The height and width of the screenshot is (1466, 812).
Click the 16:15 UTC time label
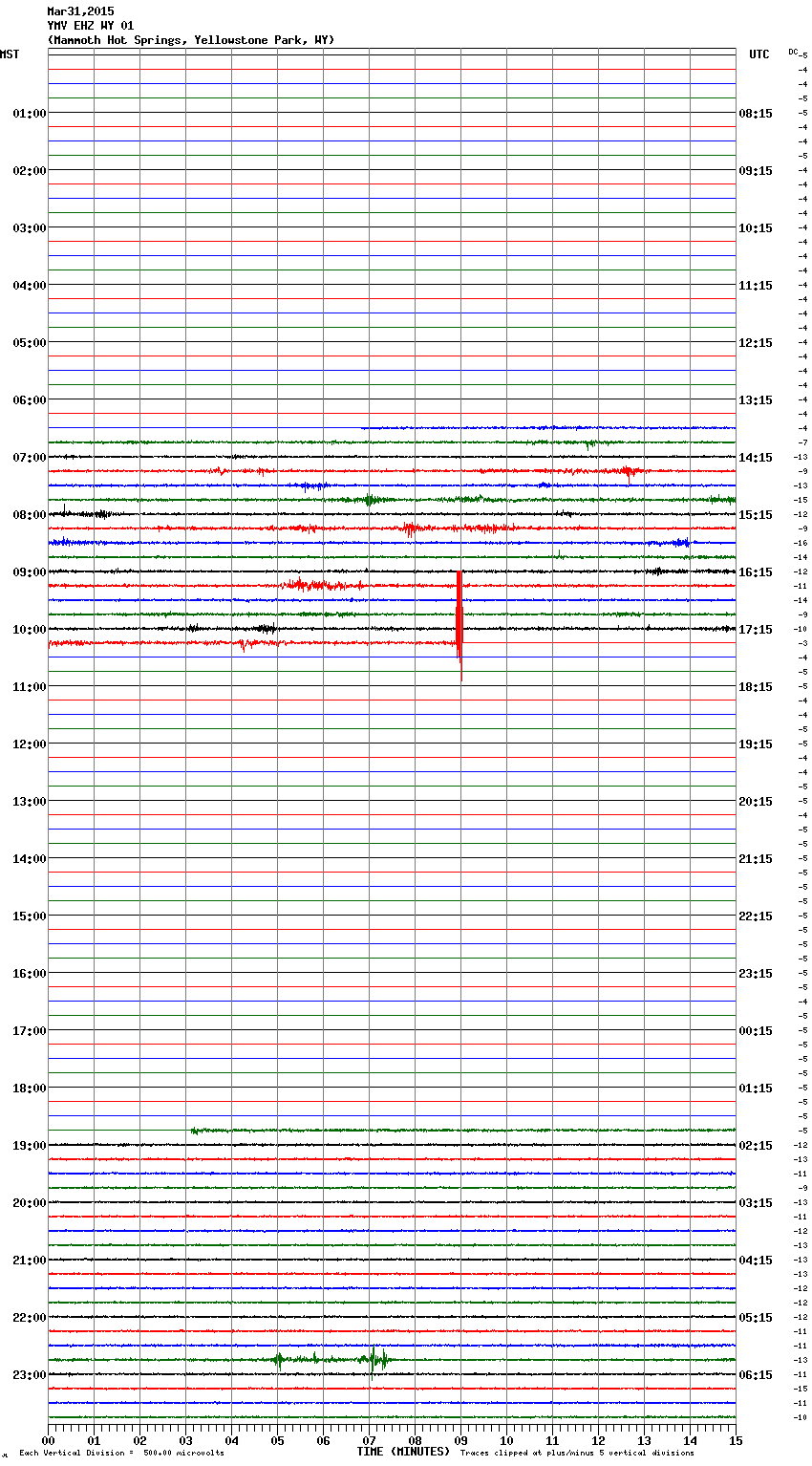pos(756,572)
